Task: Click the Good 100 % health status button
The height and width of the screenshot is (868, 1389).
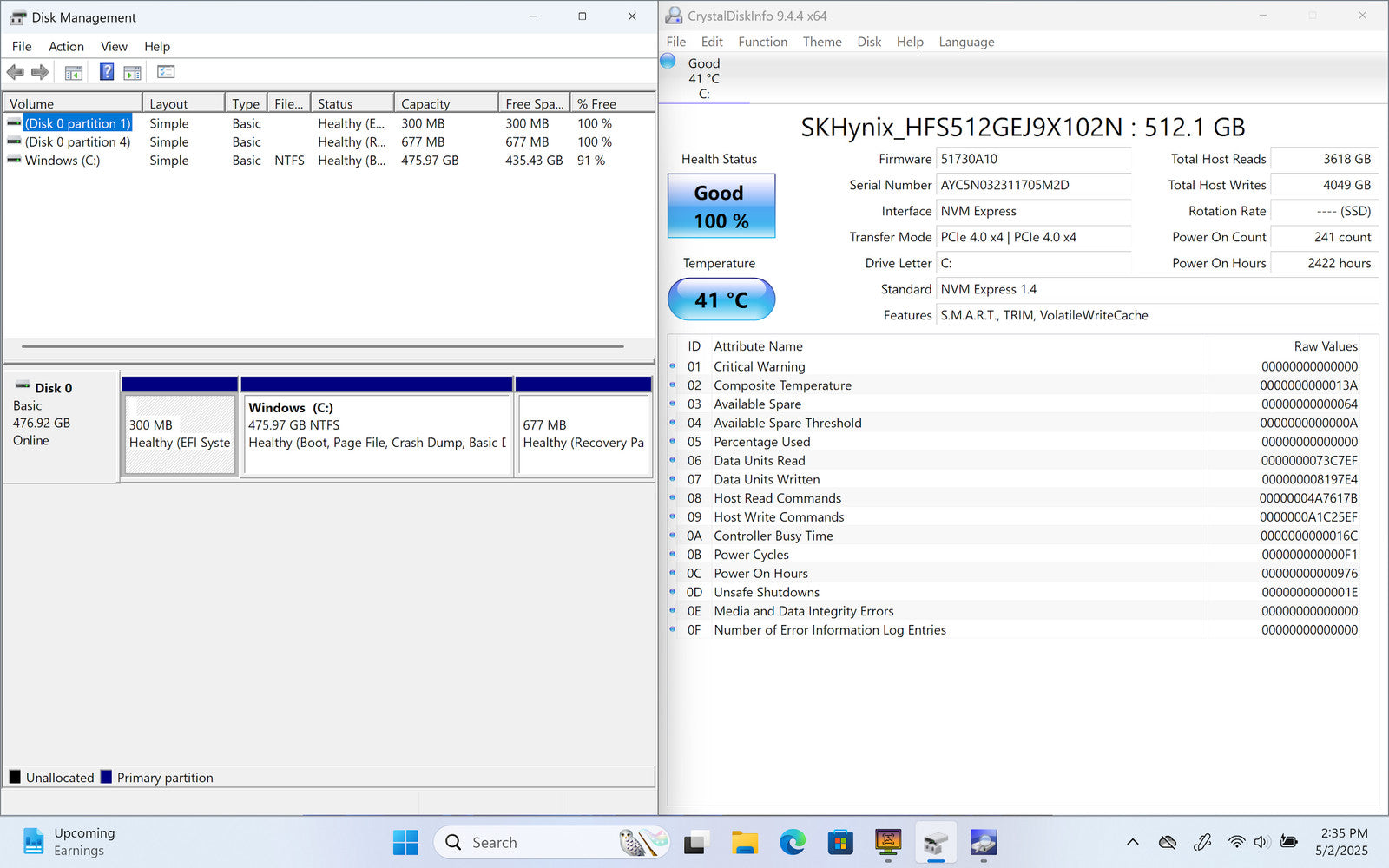Action: (x=721, y=206)
